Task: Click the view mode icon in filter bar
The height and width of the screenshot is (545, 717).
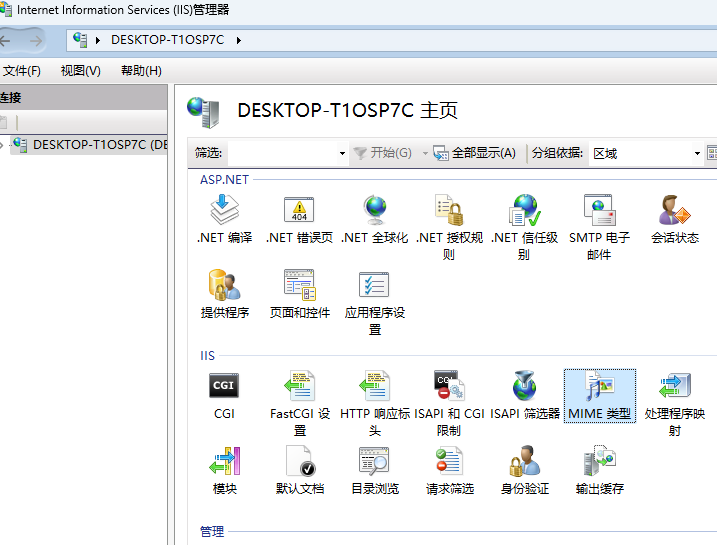Action: coord(712,153)
